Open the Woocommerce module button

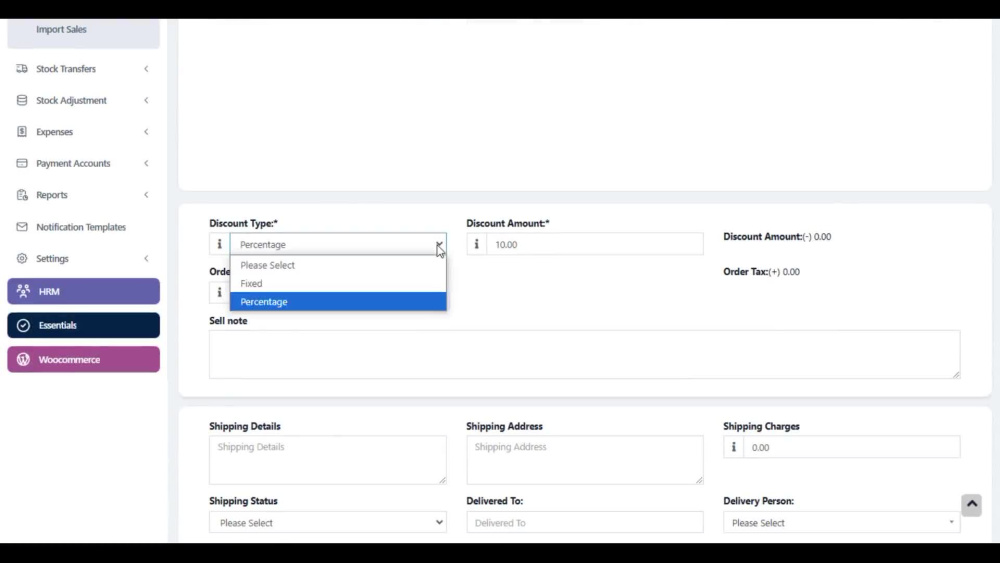click(84, 359)
